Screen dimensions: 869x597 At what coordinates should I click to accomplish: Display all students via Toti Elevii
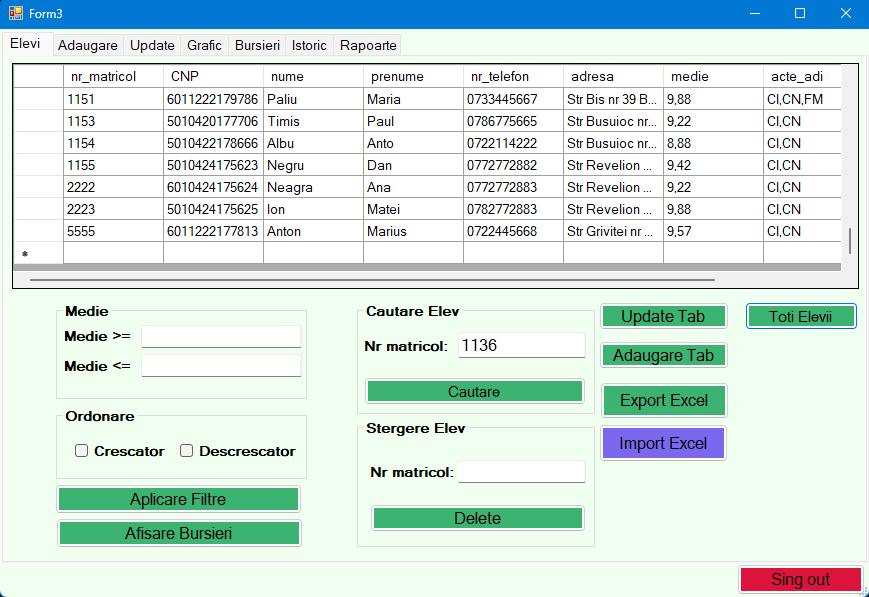pyautogui.click(x=800, y=315)
